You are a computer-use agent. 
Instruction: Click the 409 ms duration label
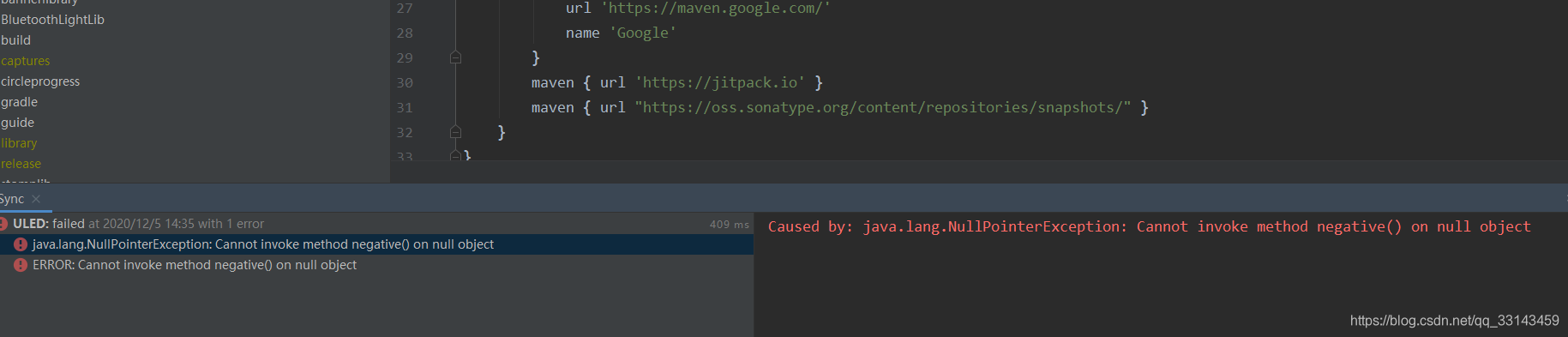pyautogui.click(x=730, y=224)
